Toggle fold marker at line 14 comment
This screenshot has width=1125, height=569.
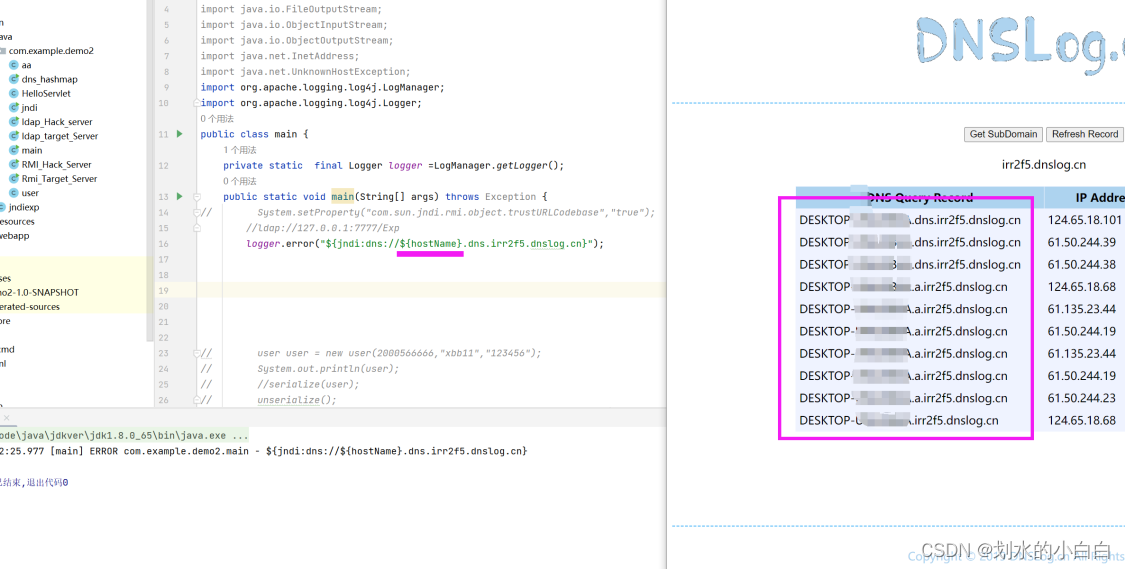click(x=197, y=212)
